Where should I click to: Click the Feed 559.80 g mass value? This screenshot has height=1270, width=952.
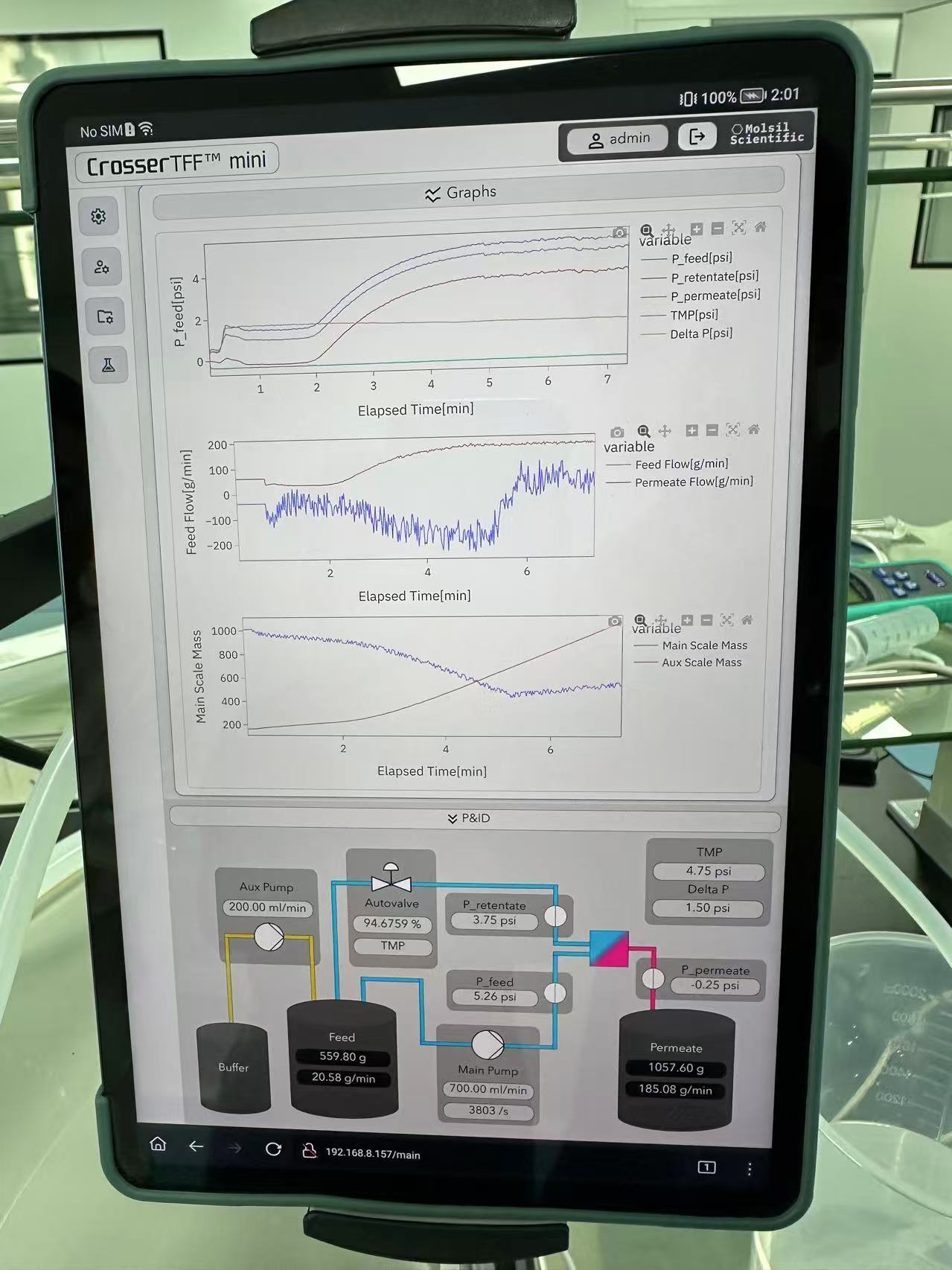point(343,1056)
